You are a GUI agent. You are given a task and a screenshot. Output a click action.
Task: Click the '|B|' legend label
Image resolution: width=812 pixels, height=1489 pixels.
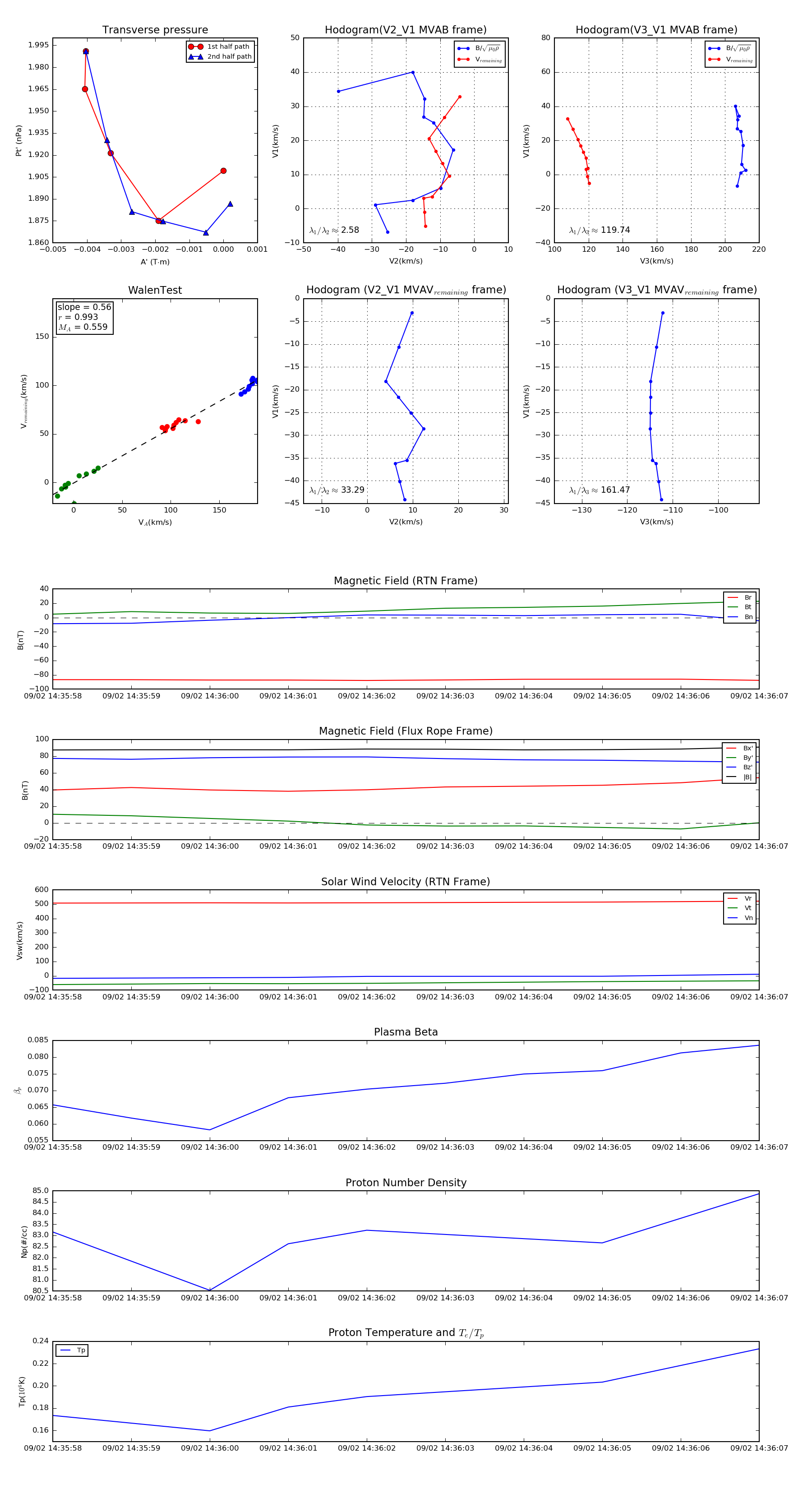coord(747,777)
